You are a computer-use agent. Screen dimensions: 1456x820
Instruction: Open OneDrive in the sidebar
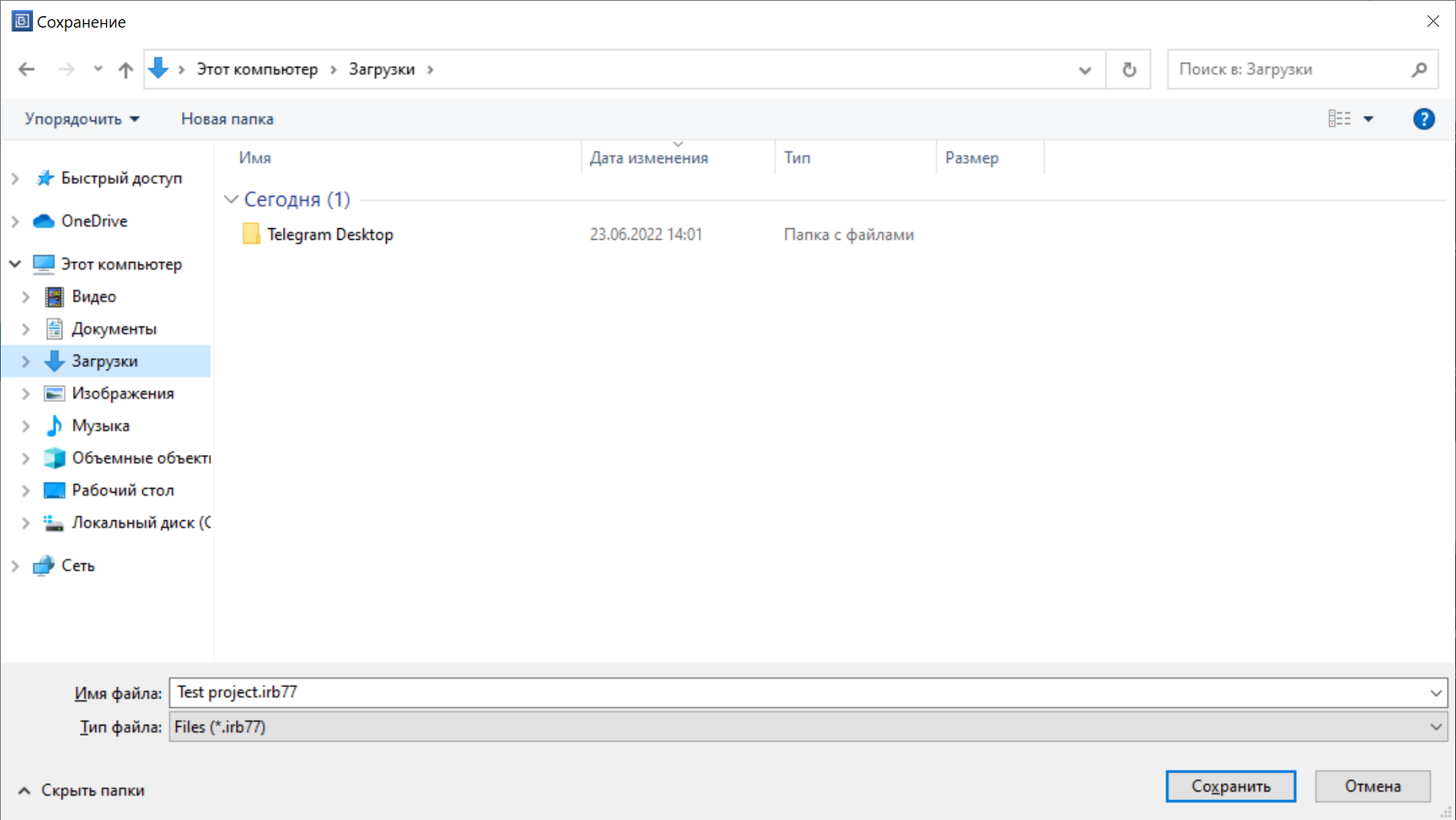[x=94, y=221]
